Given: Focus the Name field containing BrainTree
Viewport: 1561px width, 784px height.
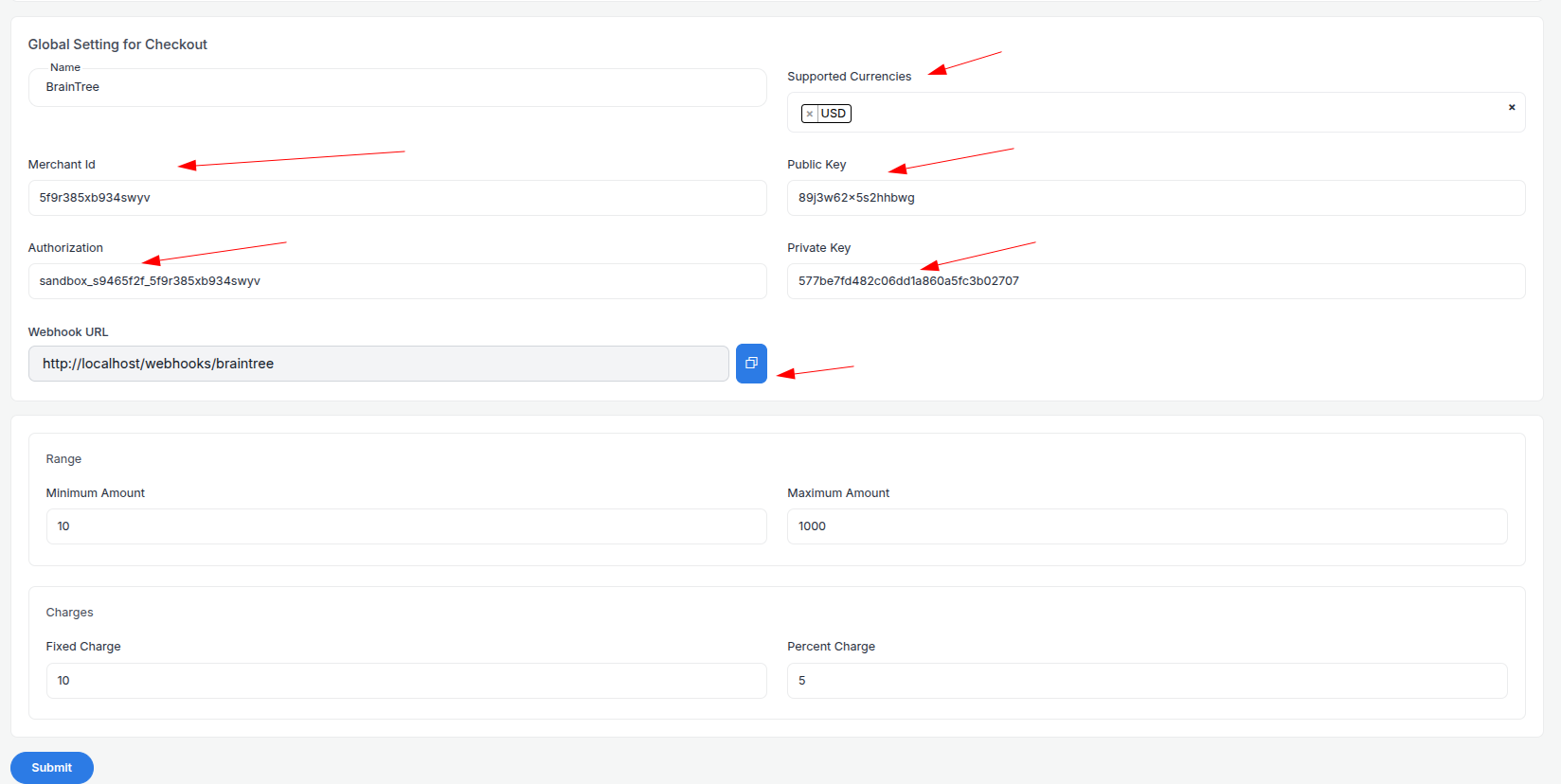Looking at the screenshot, I should pyautogui.click(x=398, y=87).
